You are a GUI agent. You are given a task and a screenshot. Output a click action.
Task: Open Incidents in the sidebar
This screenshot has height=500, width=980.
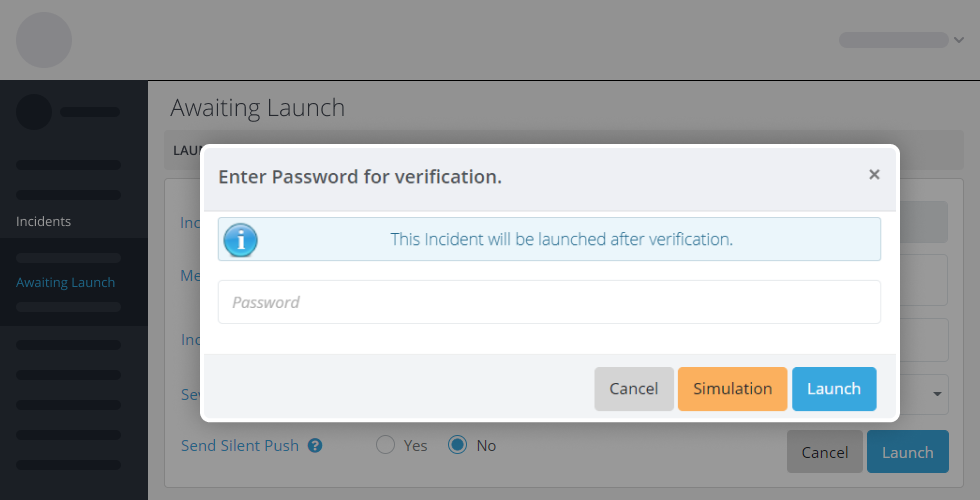pos(43,221)
